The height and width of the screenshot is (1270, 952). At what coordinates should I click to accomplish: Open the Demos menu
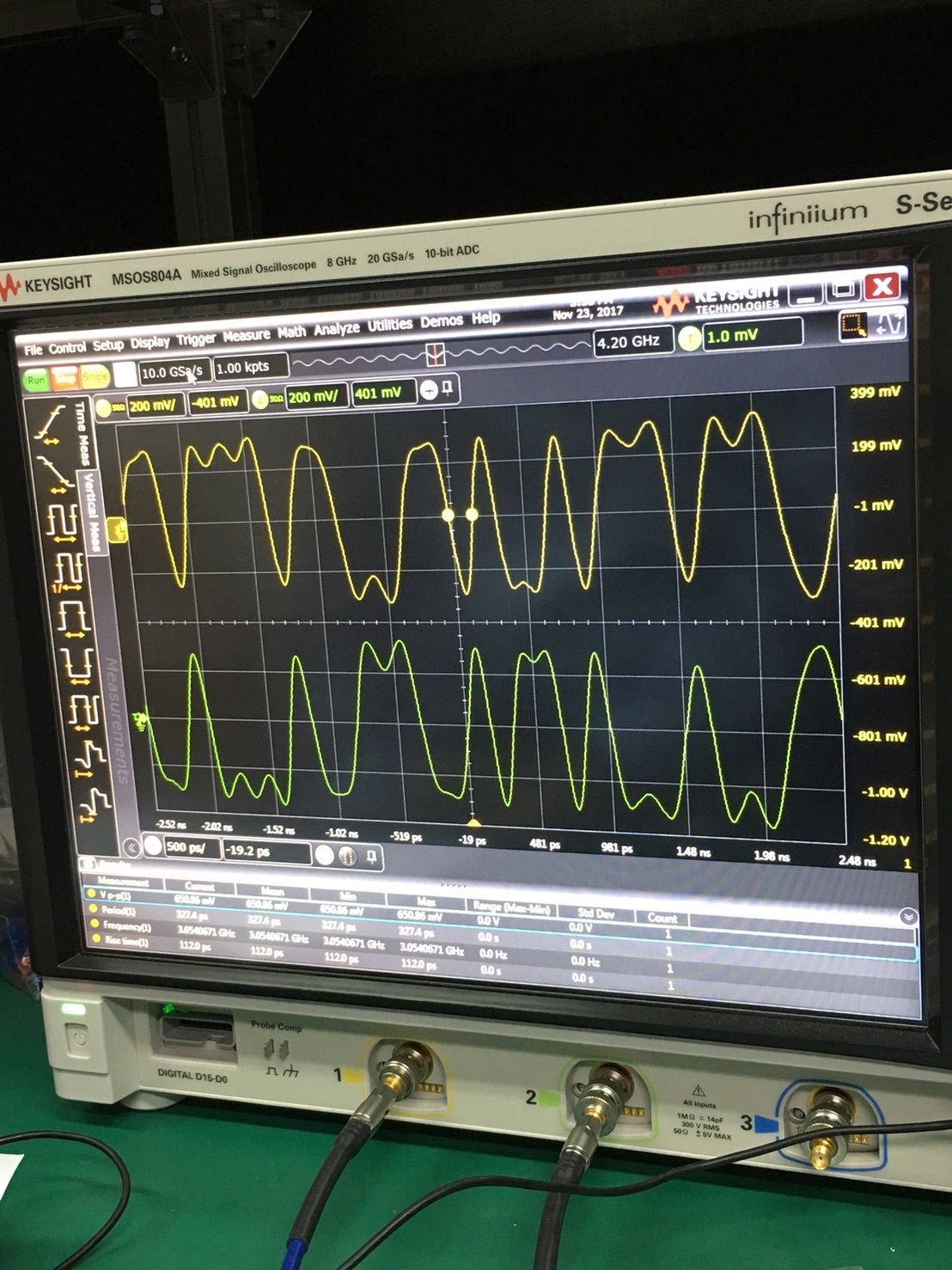coord(442,321)
